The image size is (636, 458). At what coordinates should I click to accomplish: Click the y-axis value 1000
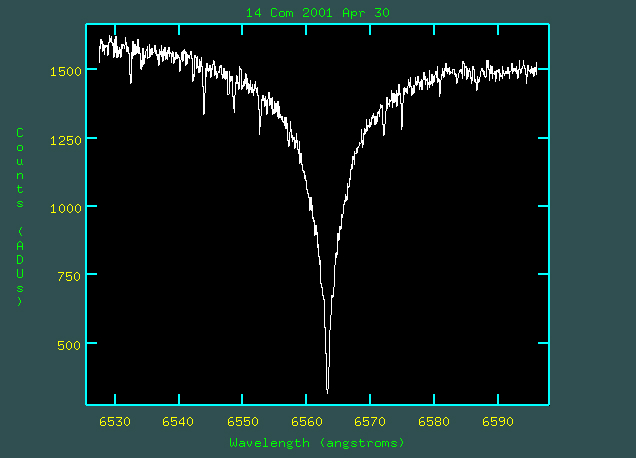(x=66, y=209)
